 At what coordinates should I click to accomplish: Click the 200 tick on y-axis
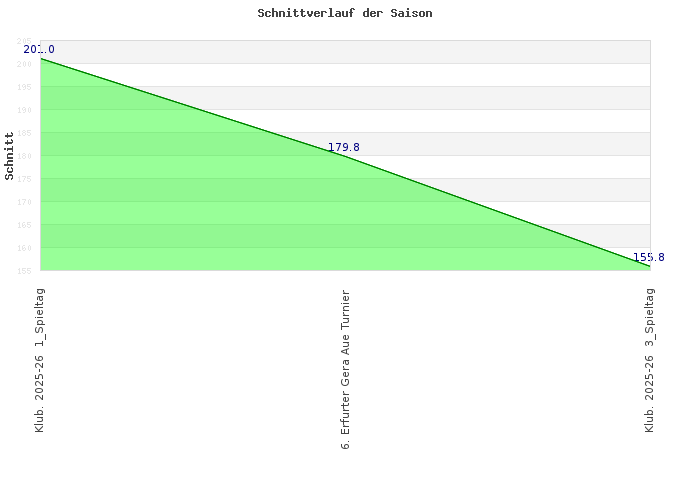point(25,64)
